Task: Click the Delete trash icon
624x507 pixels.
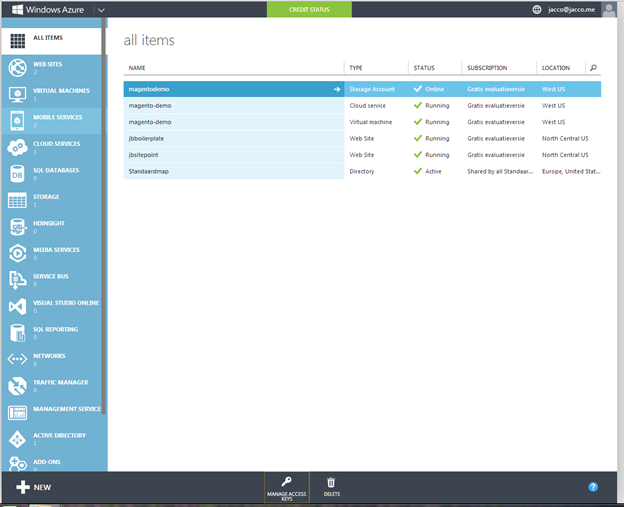Action: (332, 482)
